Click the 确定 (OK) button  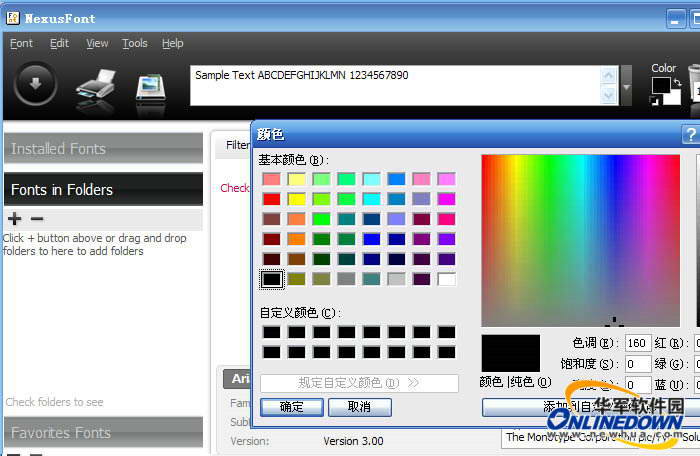[292, 407]
